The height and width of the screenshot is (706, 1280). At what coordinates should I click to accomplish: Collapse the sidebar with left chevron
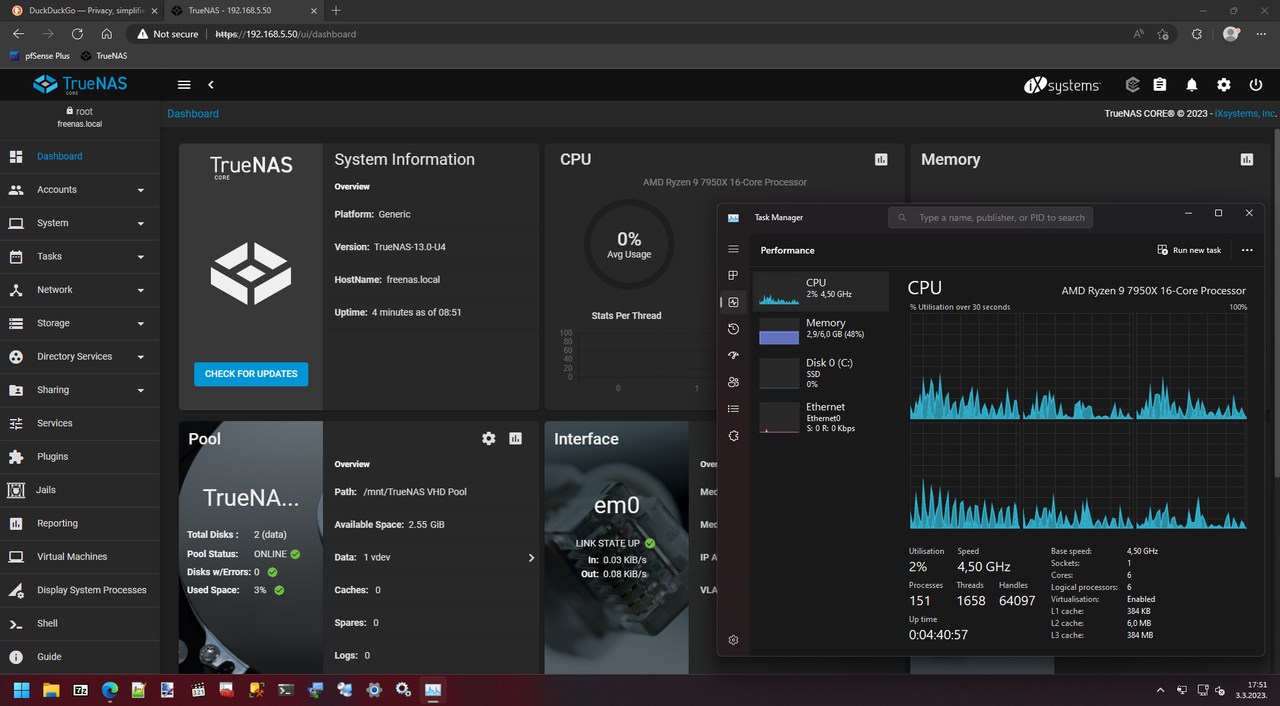click(211, 85)
